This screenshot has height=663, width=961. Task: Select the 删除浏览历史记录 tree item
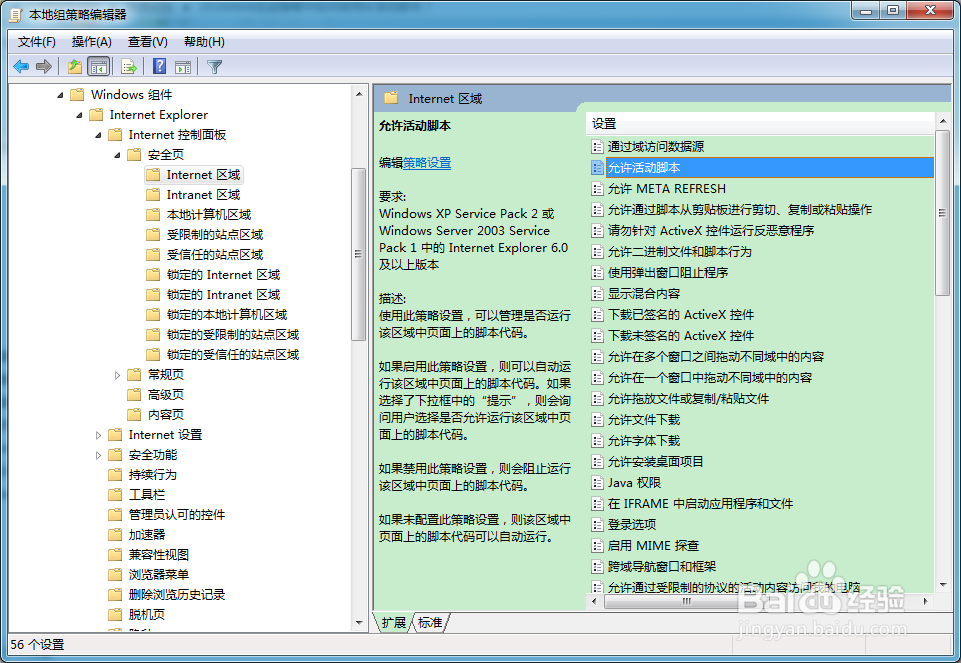click(x=177, y=594)
